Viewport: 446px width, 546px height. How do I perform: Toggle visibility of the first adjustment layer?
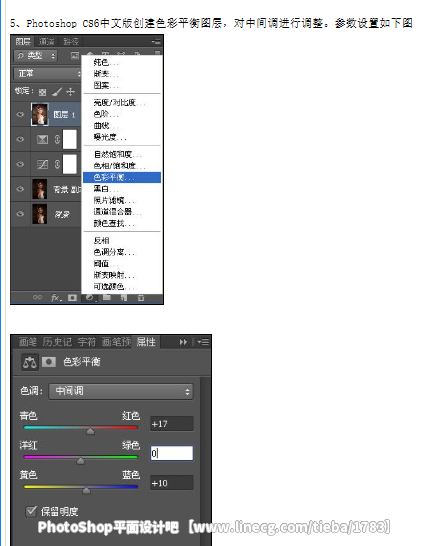point(20,139)
